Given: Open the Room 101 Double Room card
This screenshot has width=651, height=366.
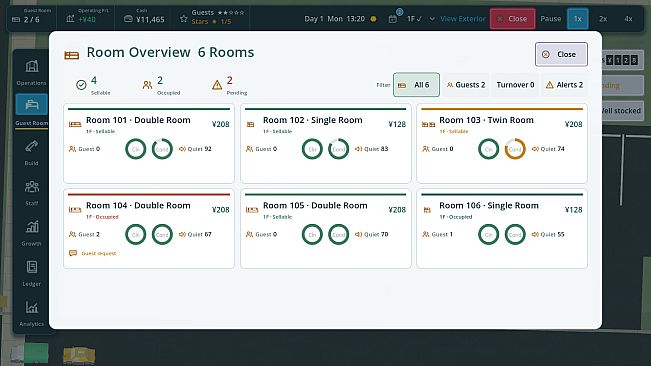Looking at the screenshot, I should click(149, 143).
